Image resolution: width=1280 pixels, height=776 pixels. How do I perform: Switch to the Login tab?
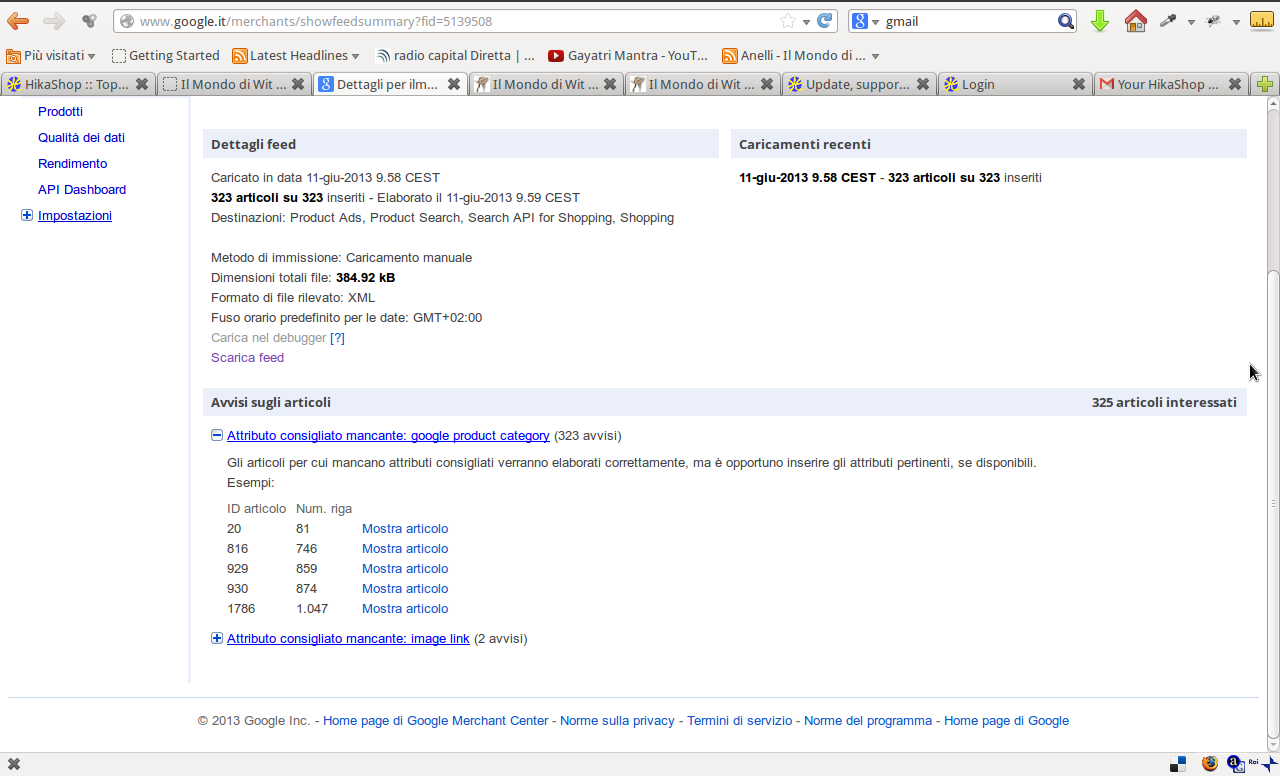[x=1014, y=85]
